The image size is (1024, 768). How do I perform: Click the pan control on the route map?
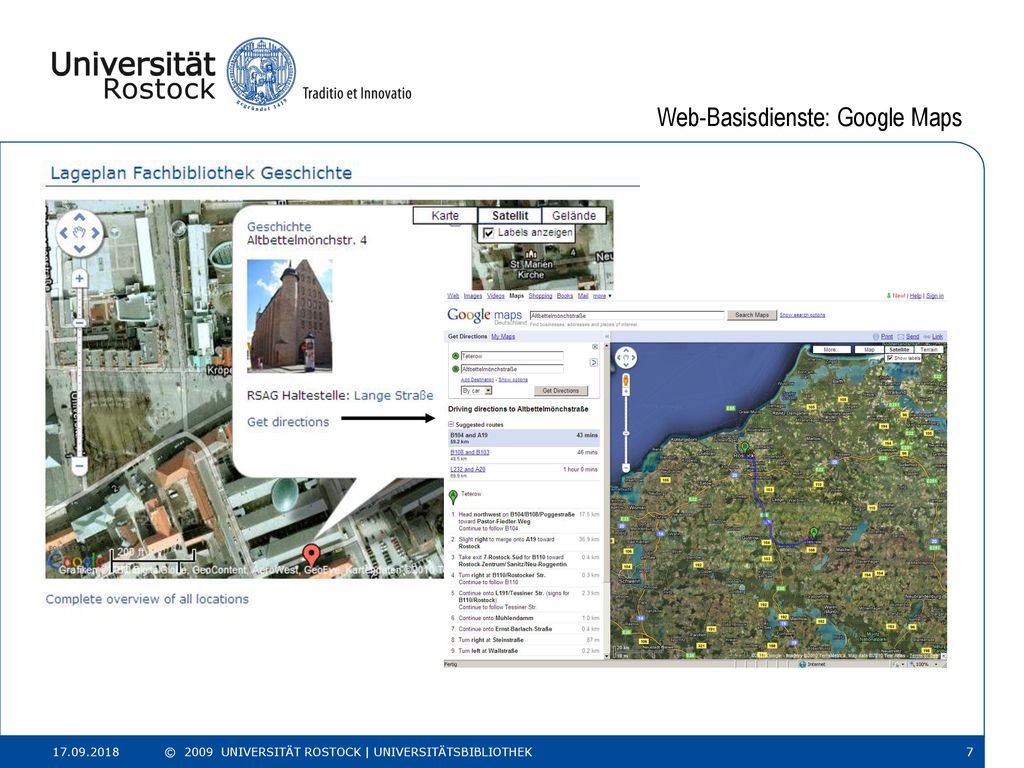click(x=626, y=357)
